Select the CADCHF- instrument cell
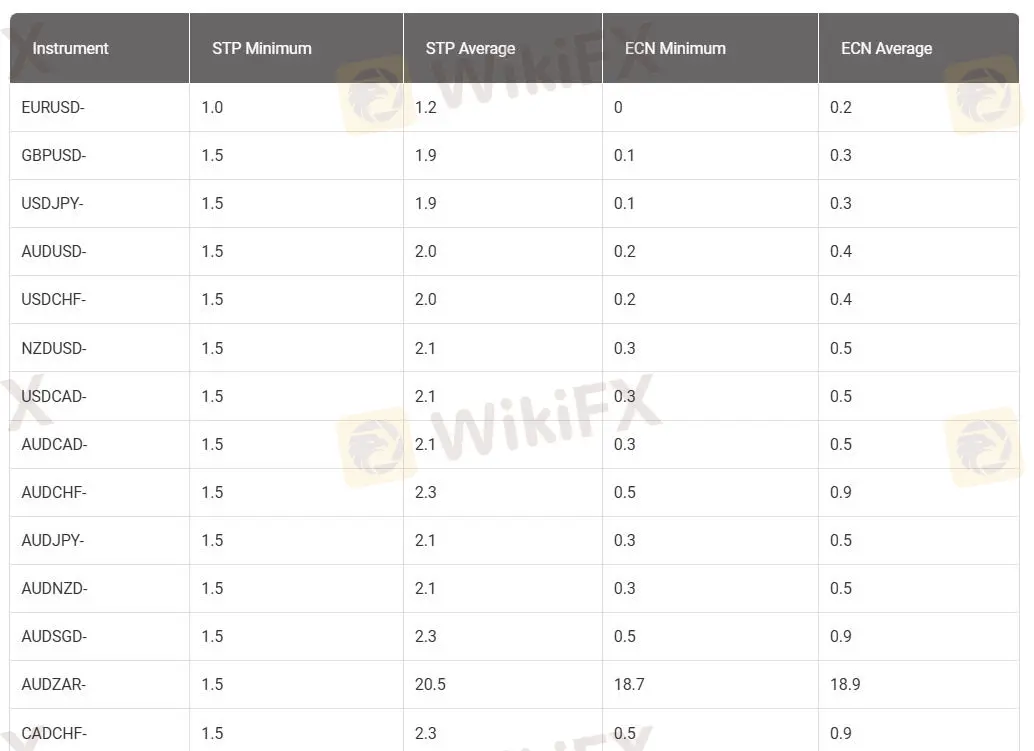The image size is (1034, 751). click(x=54, y=733)
